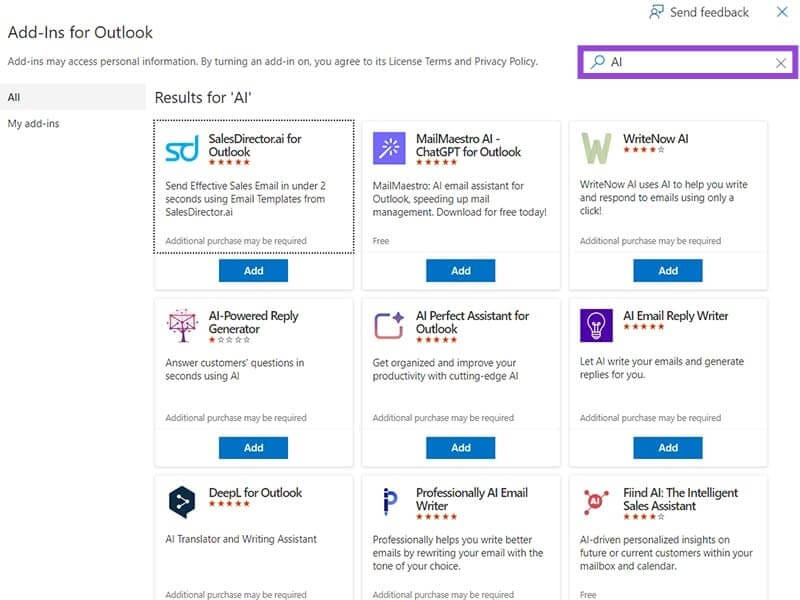The height and width of the screenshot is (600, 800).
Task: Click the DeepL for Outlook arrow icon
Action: (x=181, y=499)
